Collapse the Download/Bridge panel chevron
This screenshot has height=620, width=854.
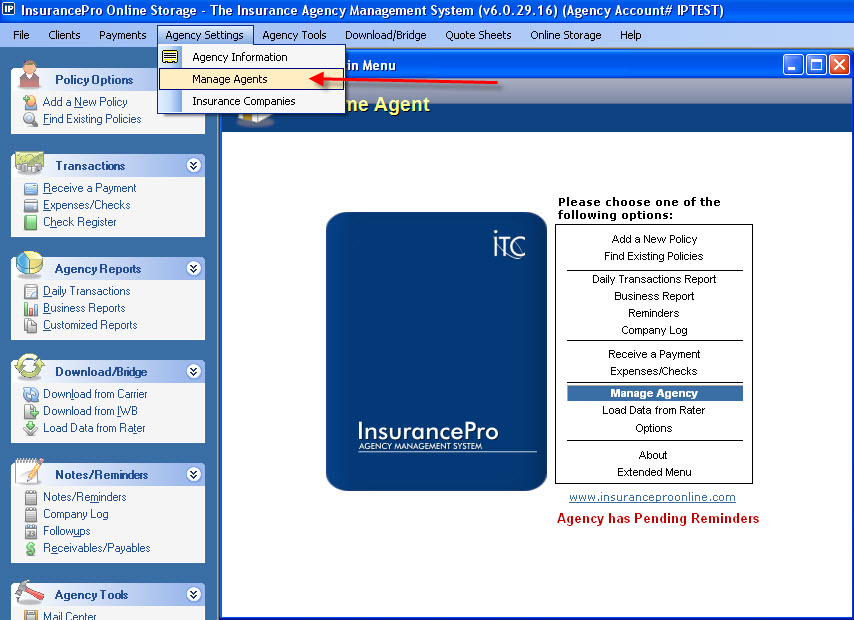point(193,371)
